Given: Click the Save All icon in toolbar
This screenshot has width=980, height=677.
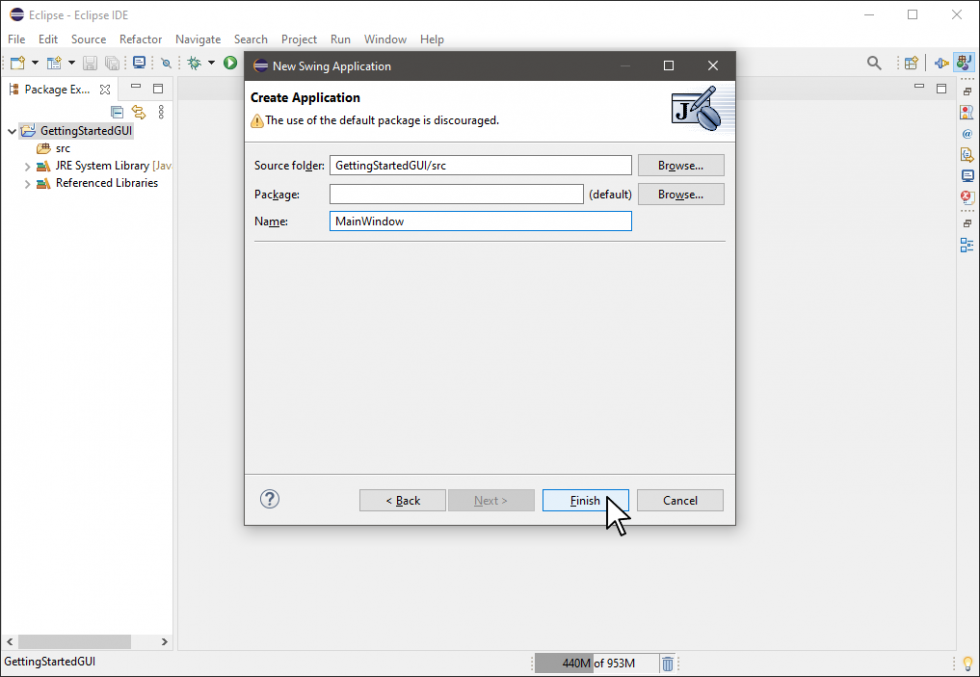Looking at the screenshot, I should [112, 63].
